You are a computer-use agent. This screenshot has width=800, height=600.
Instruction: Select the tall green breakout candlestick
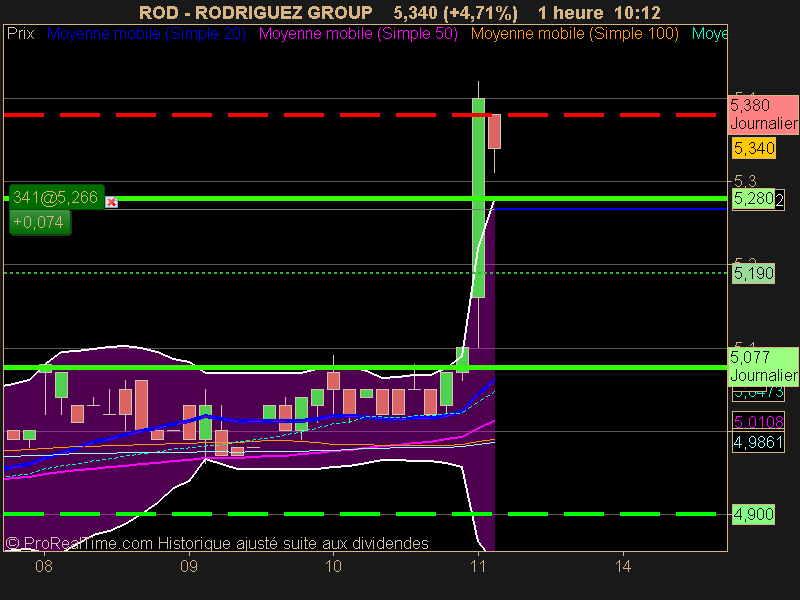[479, 198]
